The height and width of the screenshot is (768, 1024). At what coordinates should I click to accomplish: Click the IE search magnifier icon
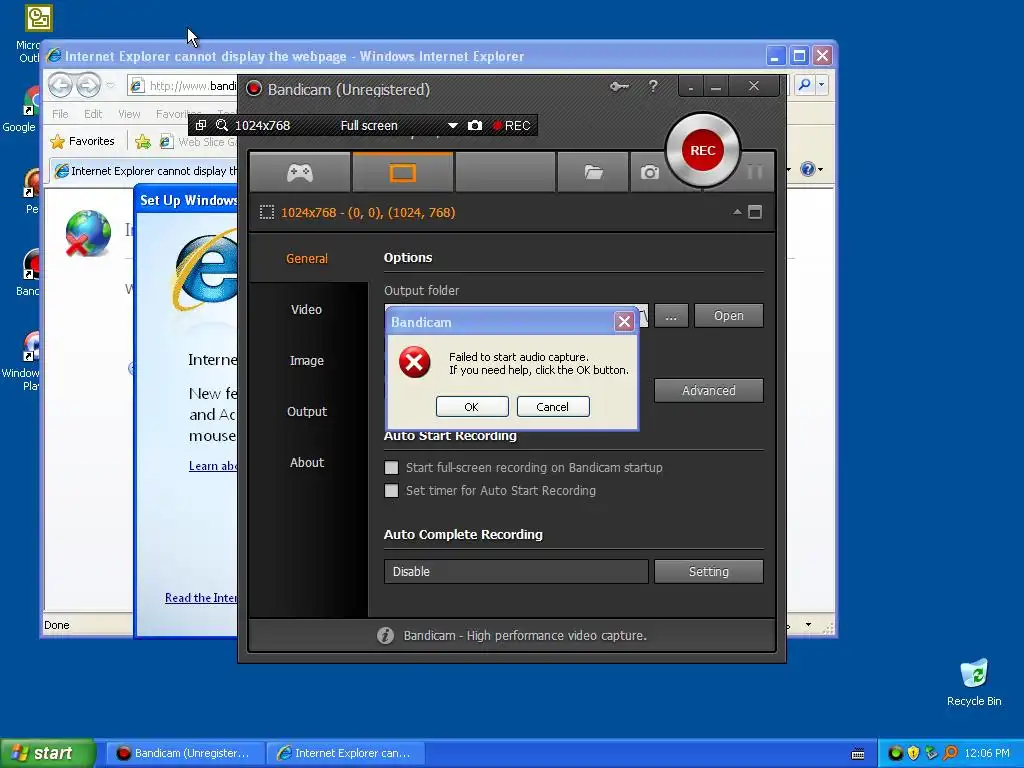pyautogui.click(x=805, y=84)
